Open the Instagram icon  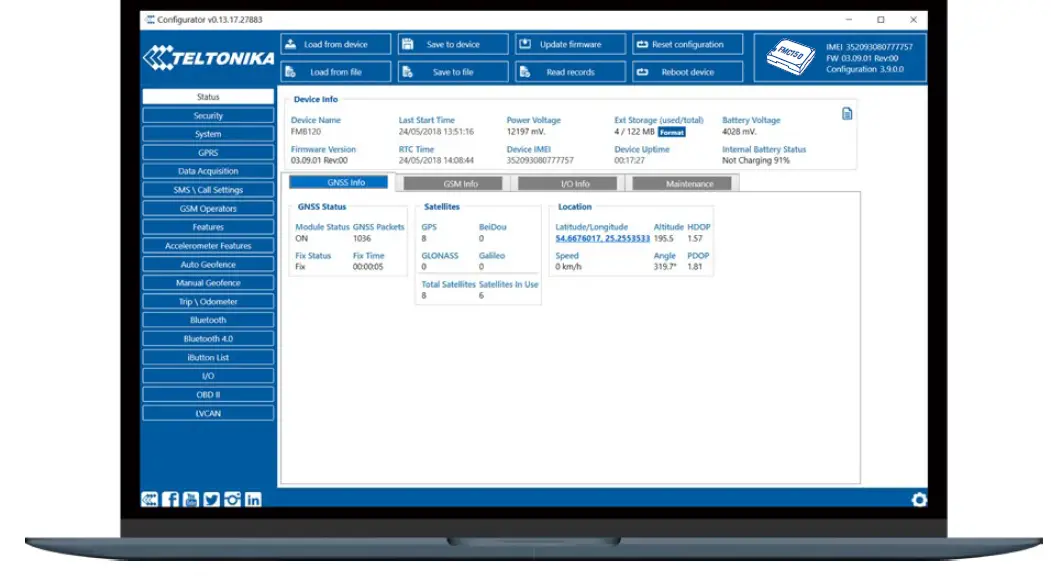(x=232, y=500)
